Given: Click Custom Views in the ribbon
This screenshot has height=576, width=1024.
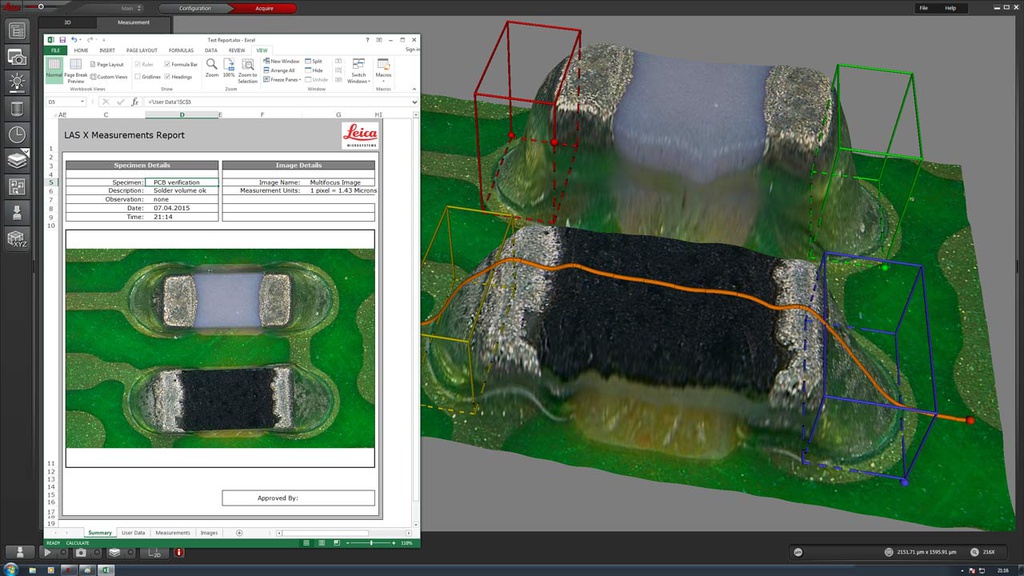Looking at the screenshot, I should tap(108, 77).
